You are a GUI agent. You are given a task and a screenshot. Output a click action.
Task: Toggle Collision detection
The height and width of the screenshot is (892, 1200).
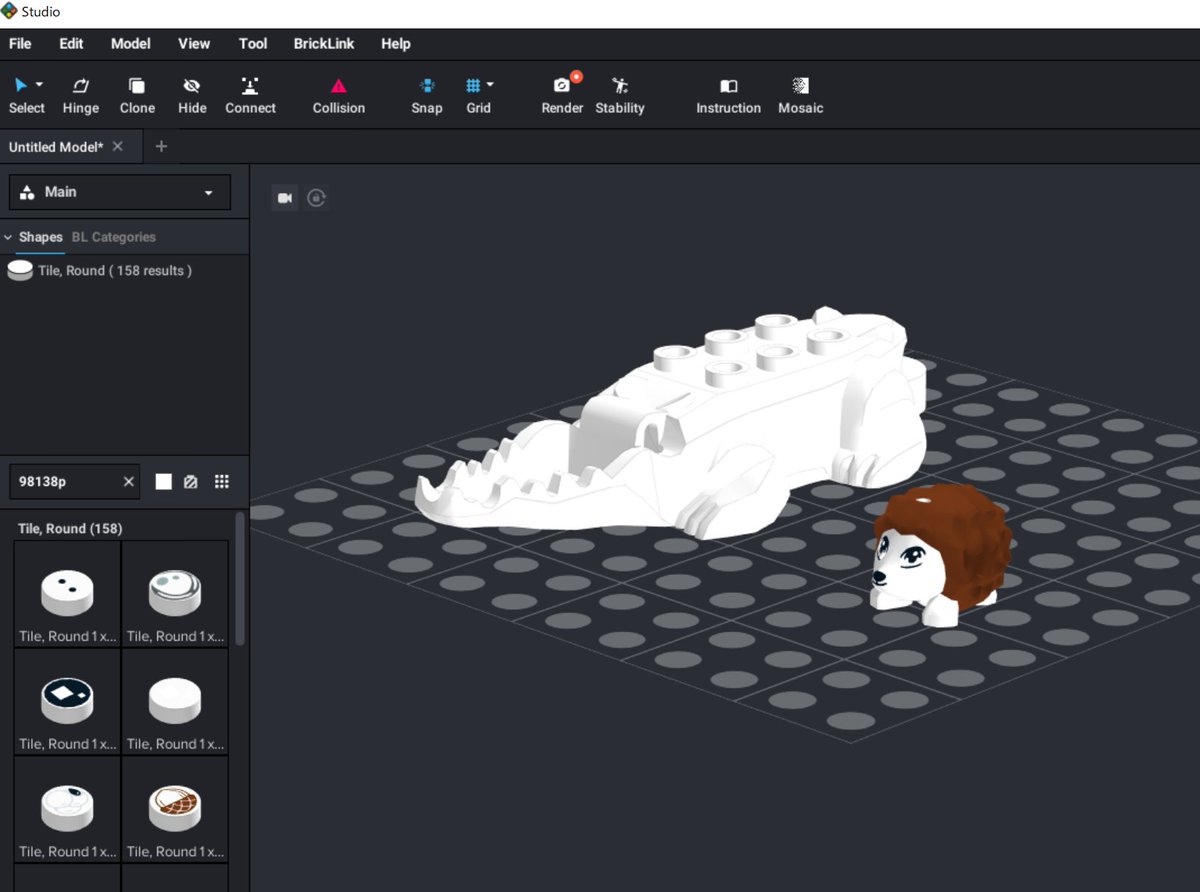click(339, 96)
